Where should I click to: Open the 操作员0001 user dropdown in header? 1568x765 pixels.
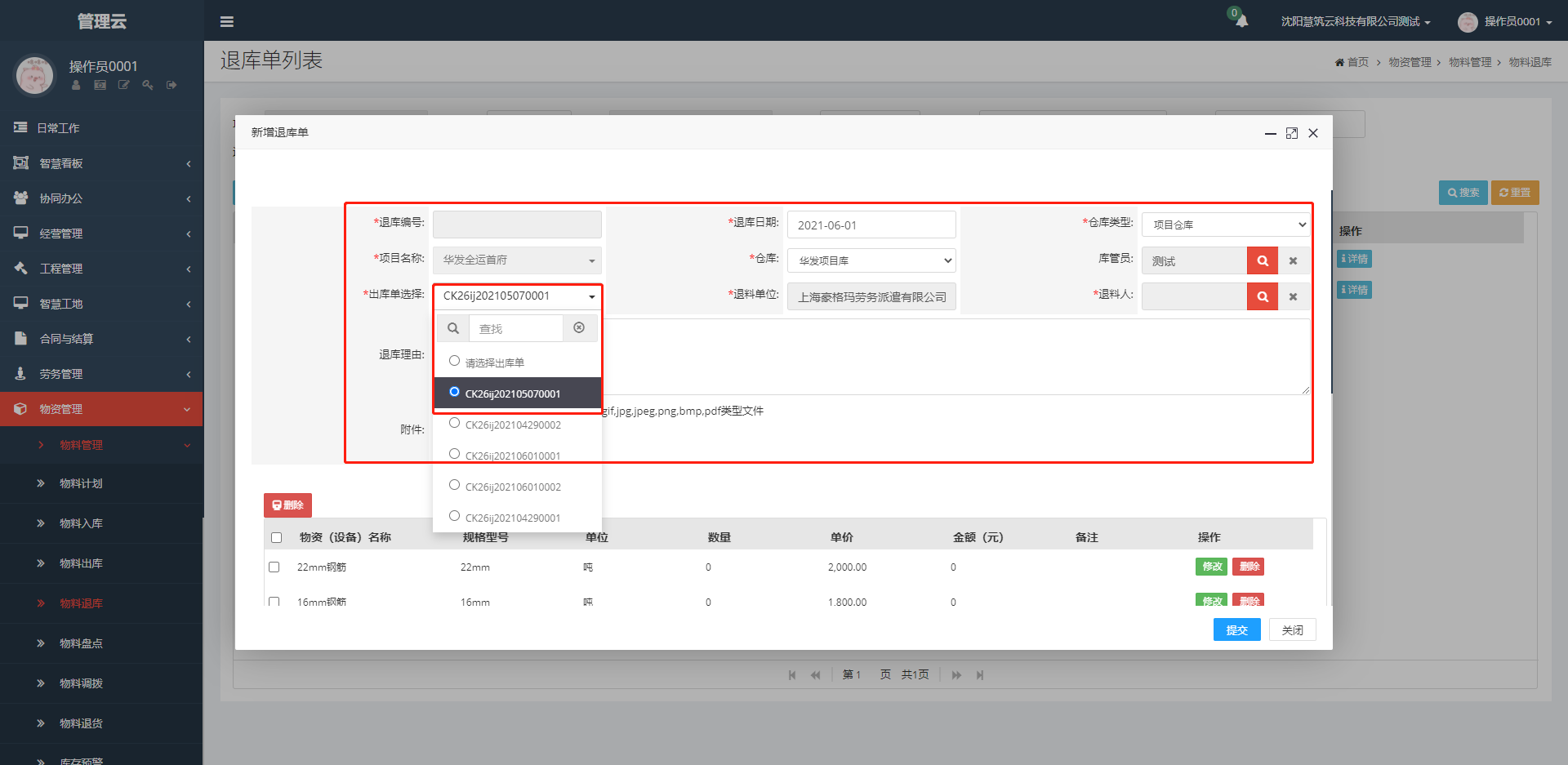[1505, 22]
